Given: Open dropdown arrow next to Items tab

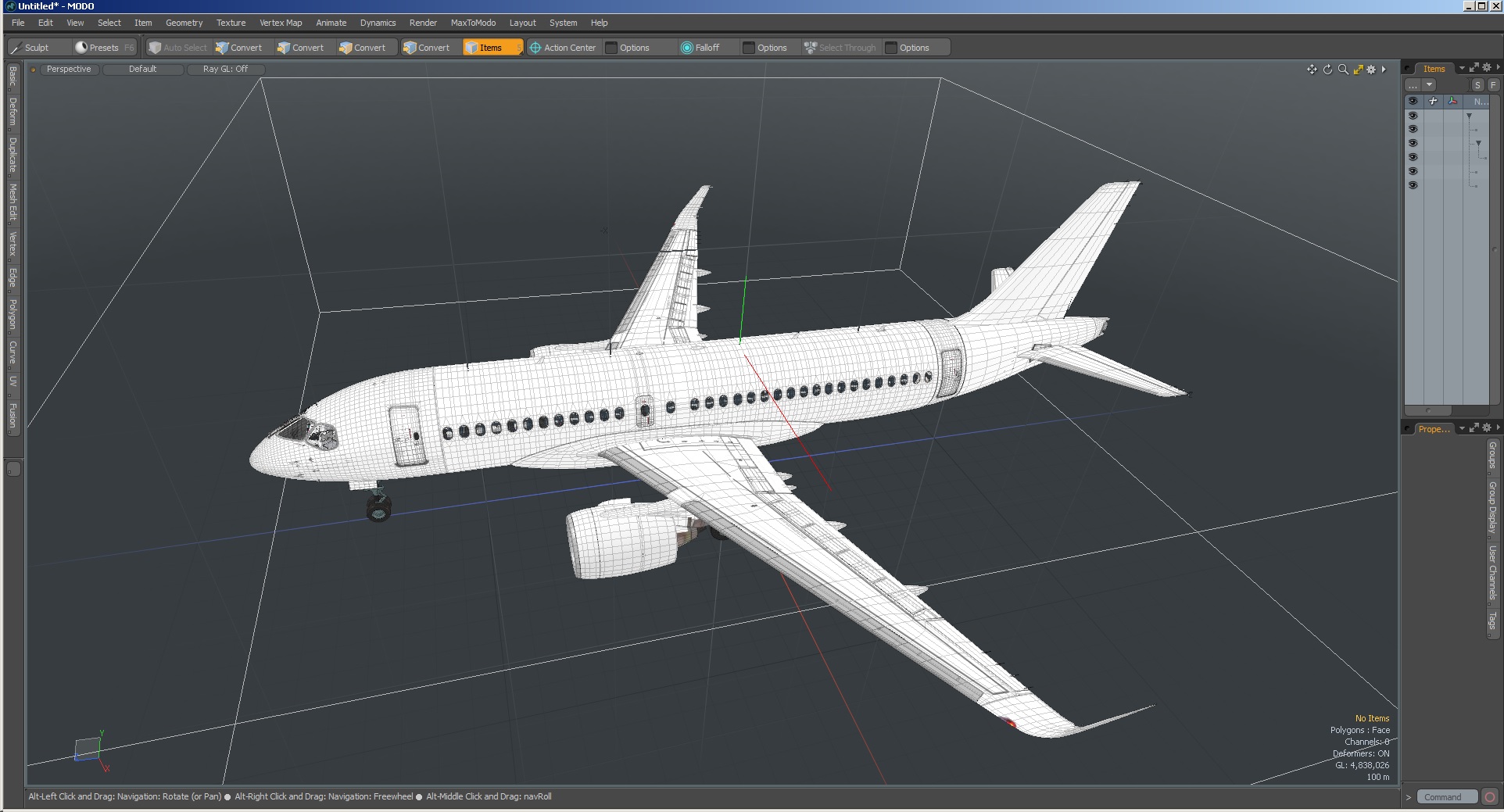Looking at the screenshot, I should [x=1462, y=68].
